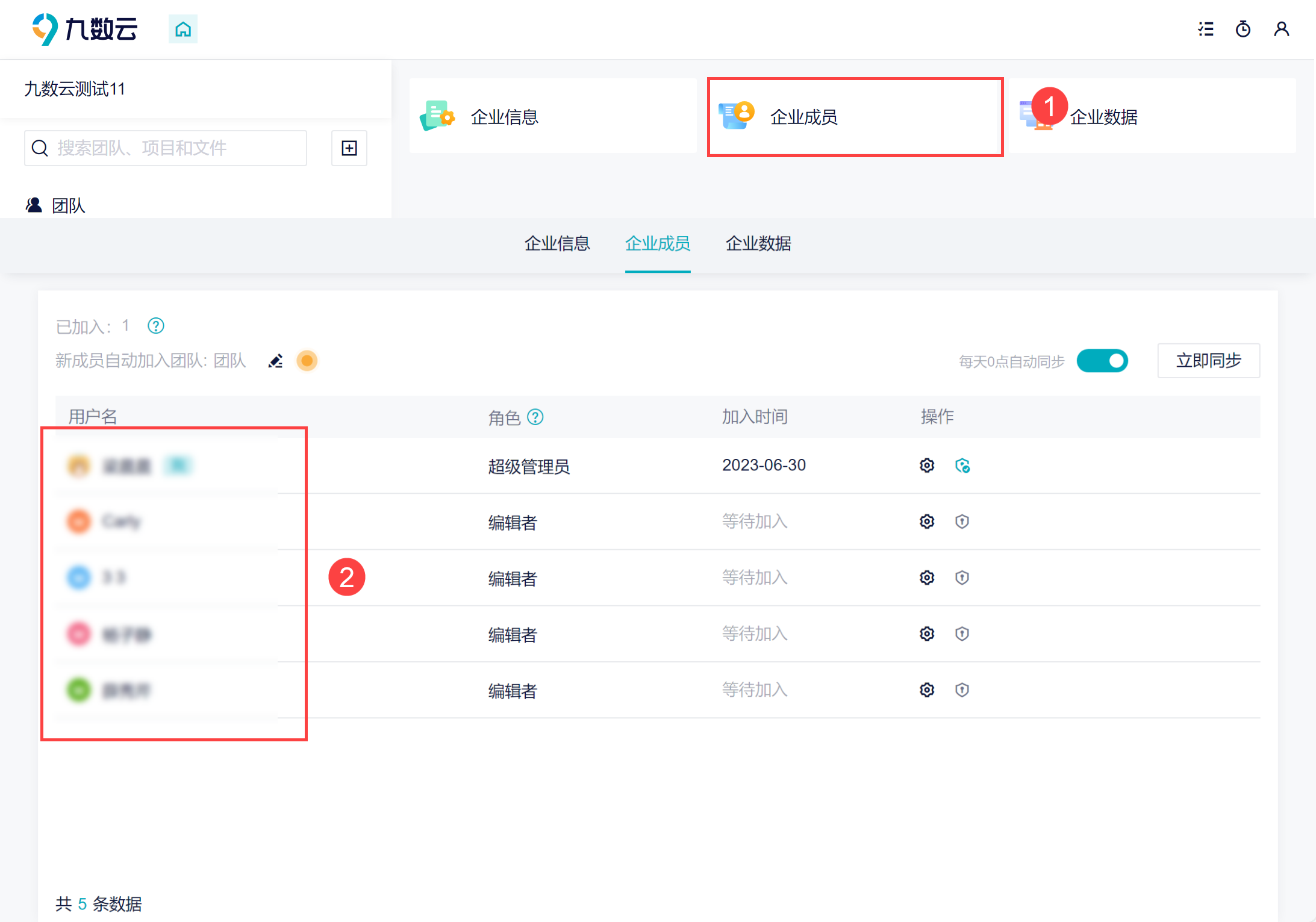Click the orange dot next to the edit icon
The image size is (1316, 922).
tap(307, 361)
